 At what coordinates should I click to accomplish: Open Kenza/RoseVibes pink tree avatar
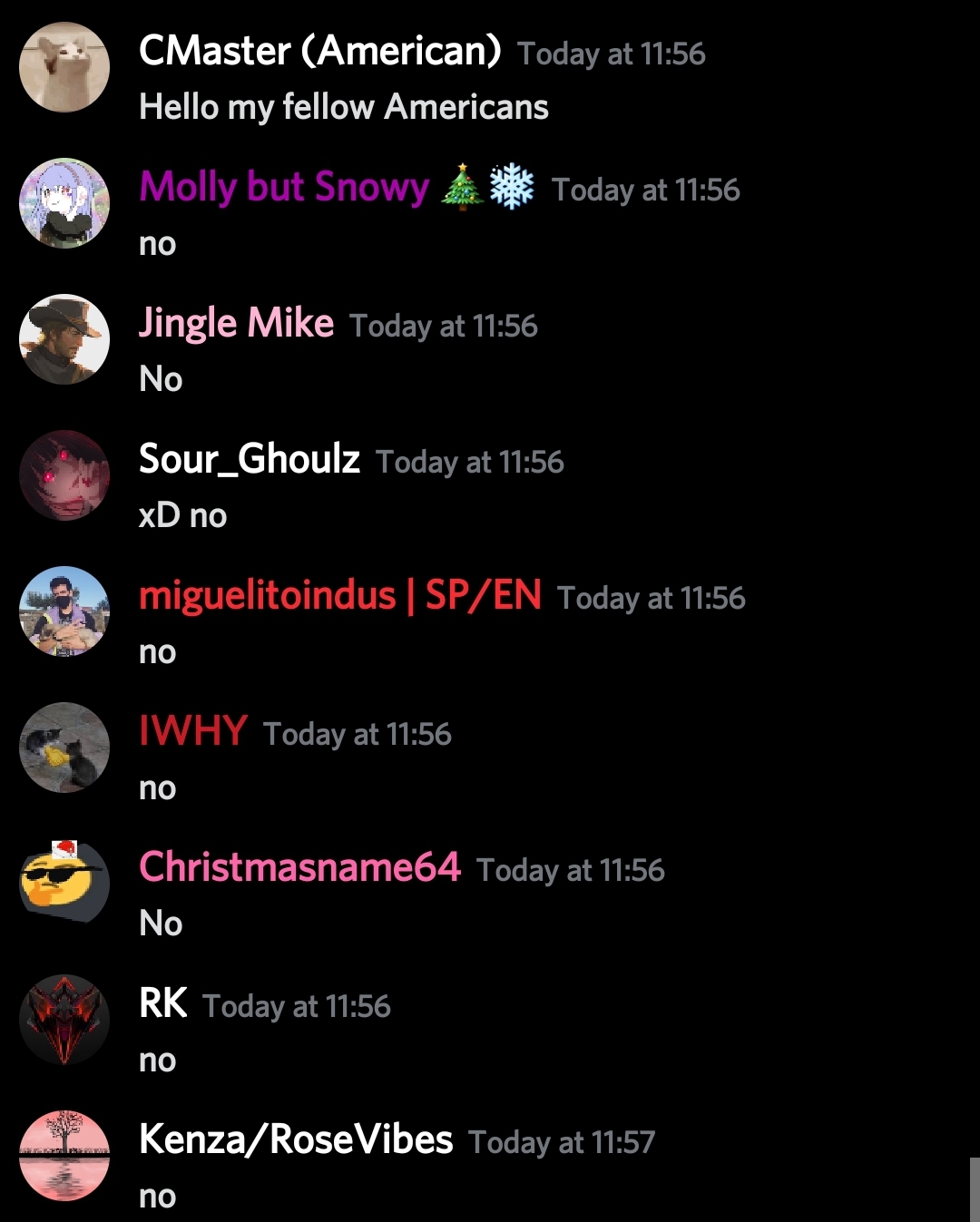[x=64, y=1156]
